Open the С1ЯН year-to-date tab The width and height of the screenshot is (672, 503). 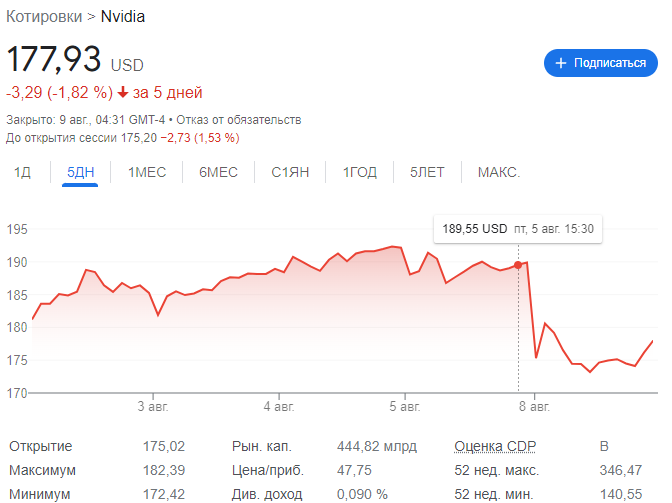click(x=290, y=172)
